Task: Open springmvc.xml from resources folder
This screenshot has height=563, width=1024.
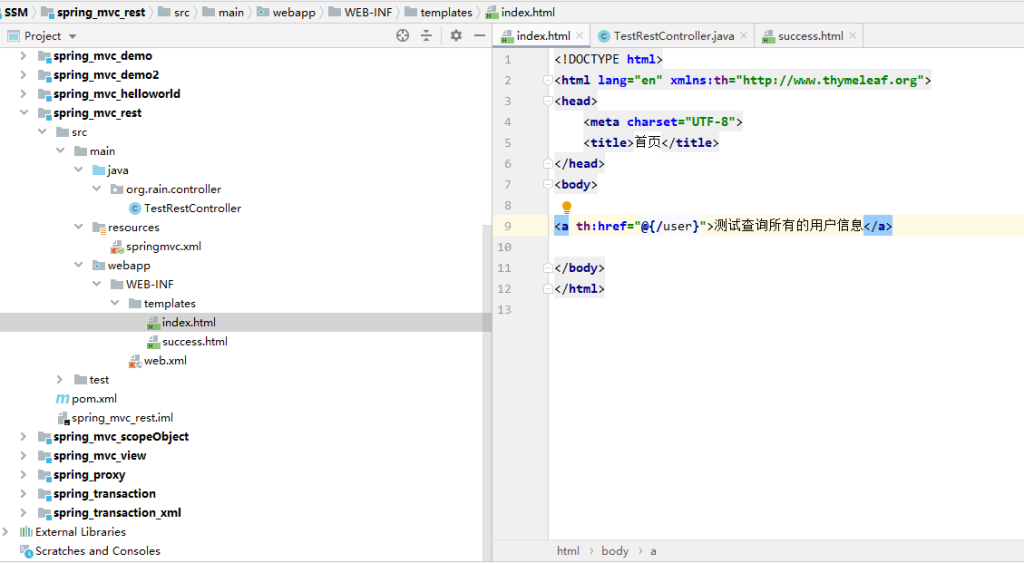Action: pos(163,246)
